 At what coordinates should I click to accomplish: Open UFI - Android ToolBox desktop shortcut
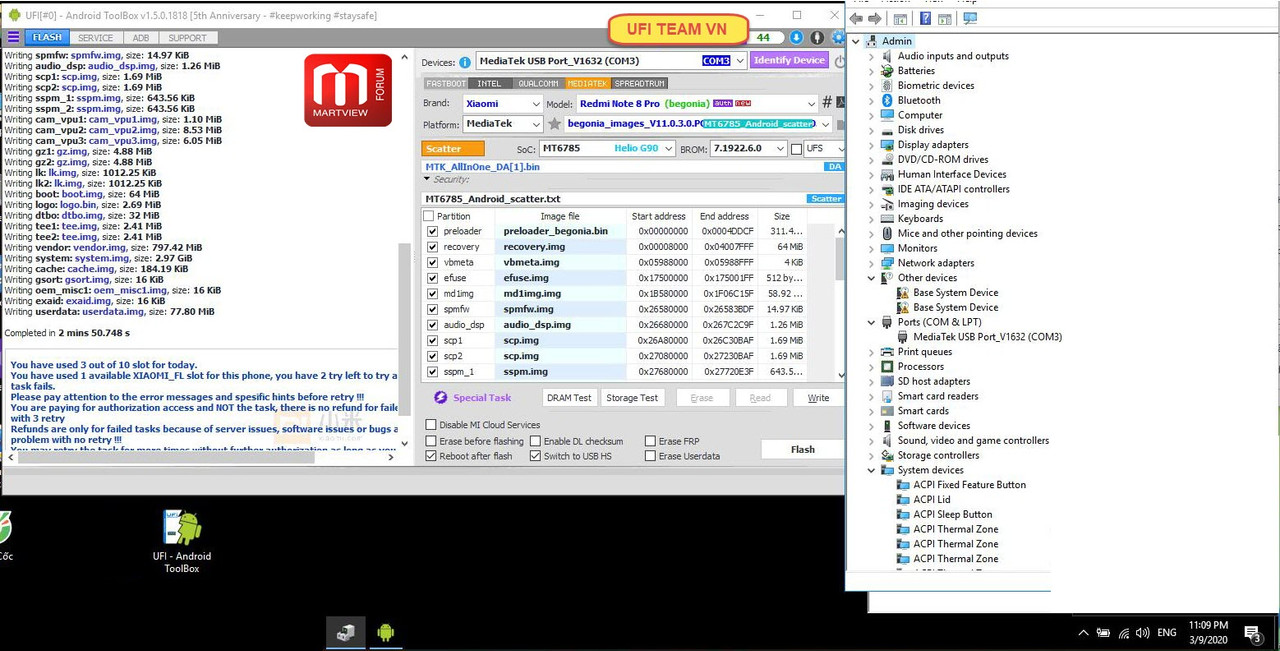pos(182,541)
